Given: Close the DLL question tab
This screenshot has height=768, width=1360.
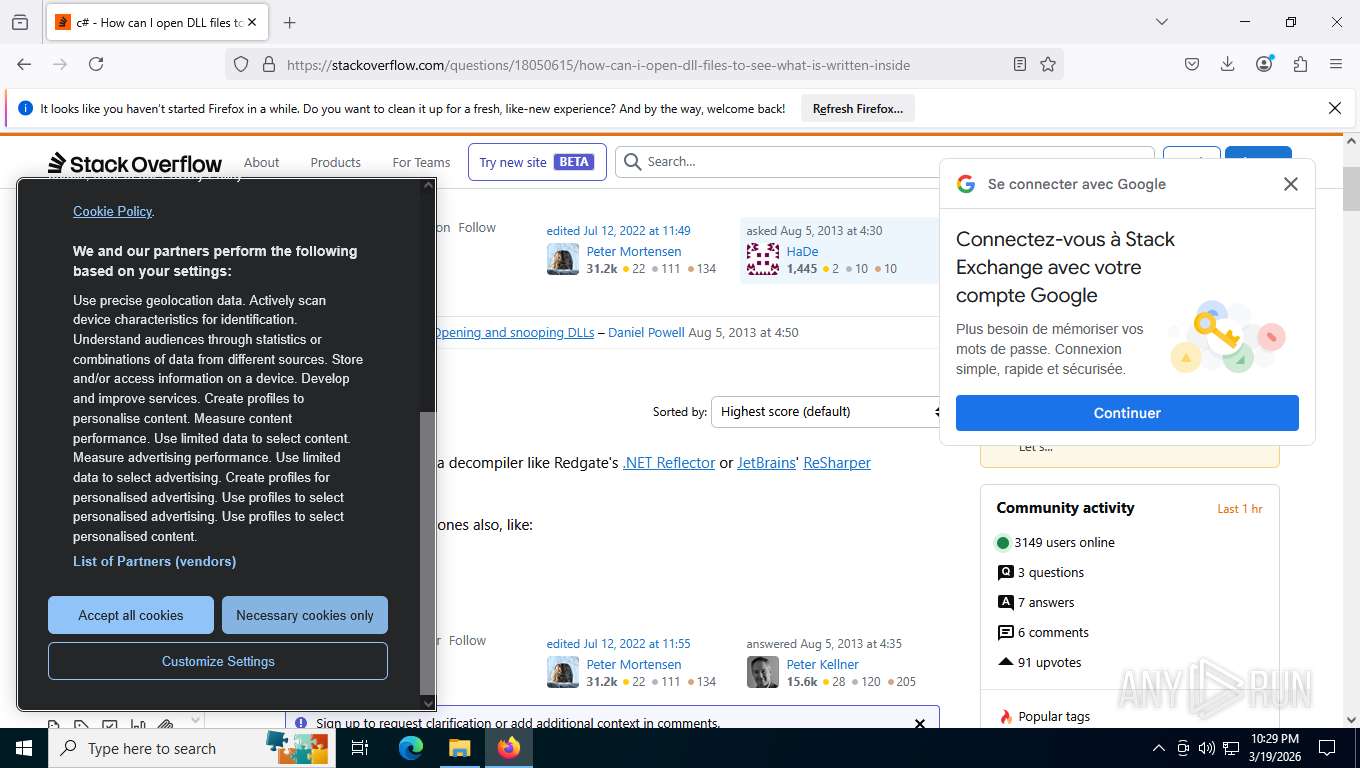Looking at the screenshot, I should click(252, 22).
